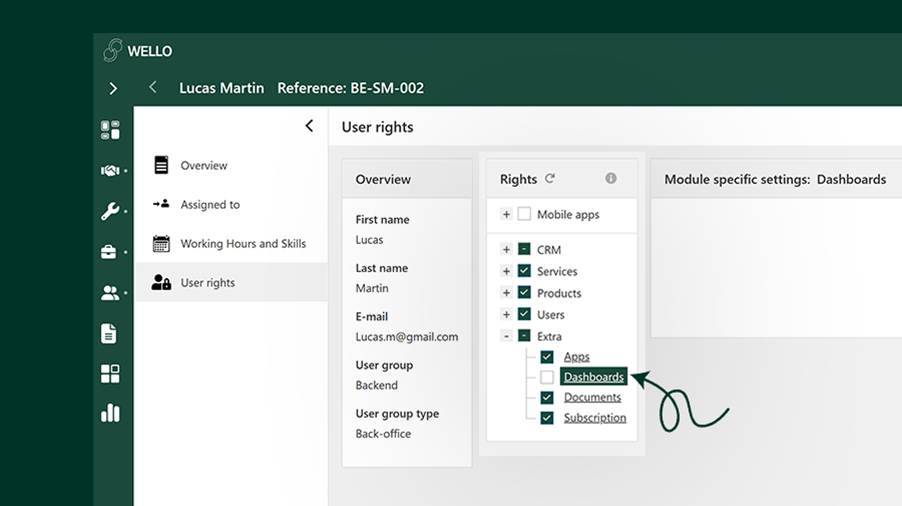Screen dimensions: 902x506
Task: Select the Users label in Rights
Action: pyautogui.click(x=551, y=315)
